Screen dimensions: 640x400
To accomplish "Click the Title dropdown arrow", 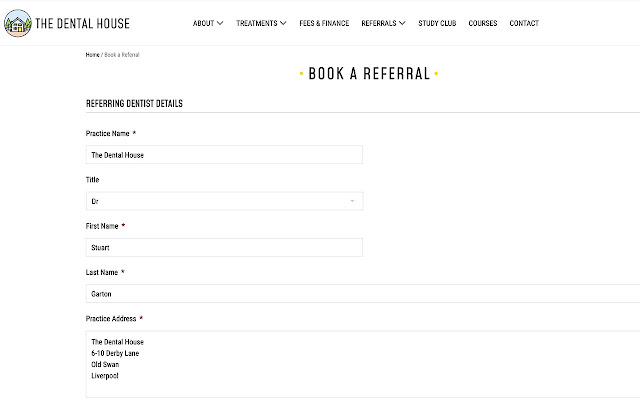I will pyautogui.click(x=352, y=201).
